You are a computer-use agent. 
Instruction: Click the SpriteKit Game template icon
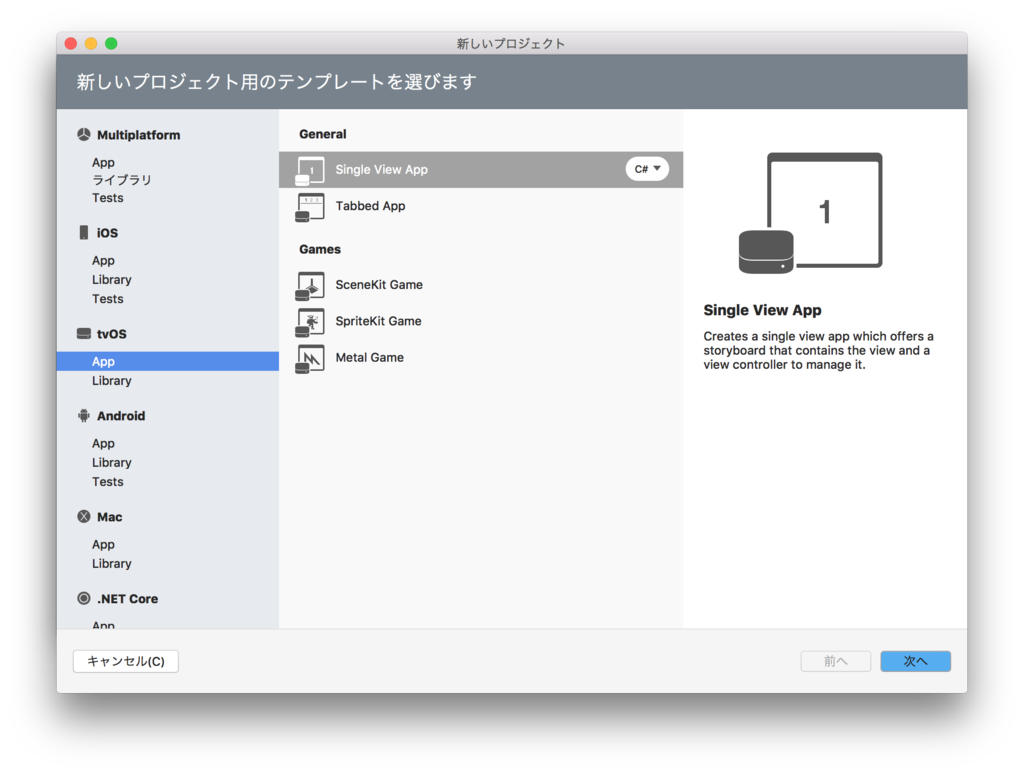click(x=310, y=322)
